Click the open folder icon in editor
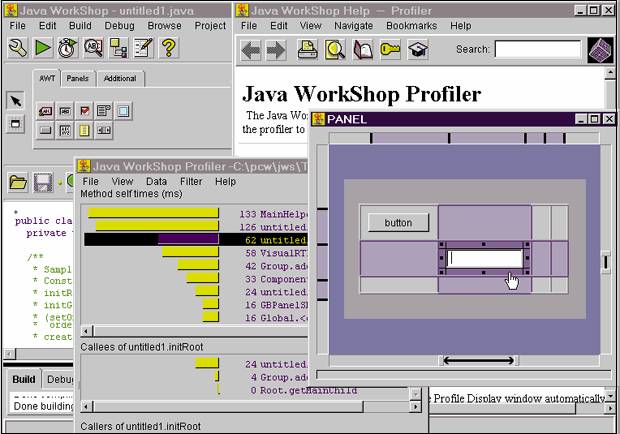The image size is (620, 434). coord(17,182)
